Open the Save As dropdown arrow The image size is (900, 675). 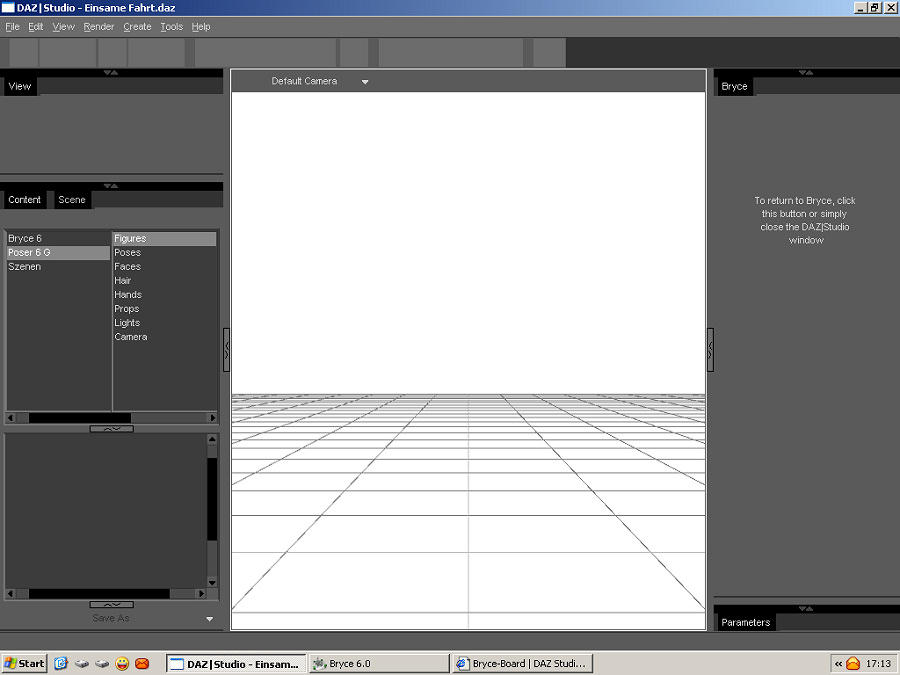coord(210,619)
